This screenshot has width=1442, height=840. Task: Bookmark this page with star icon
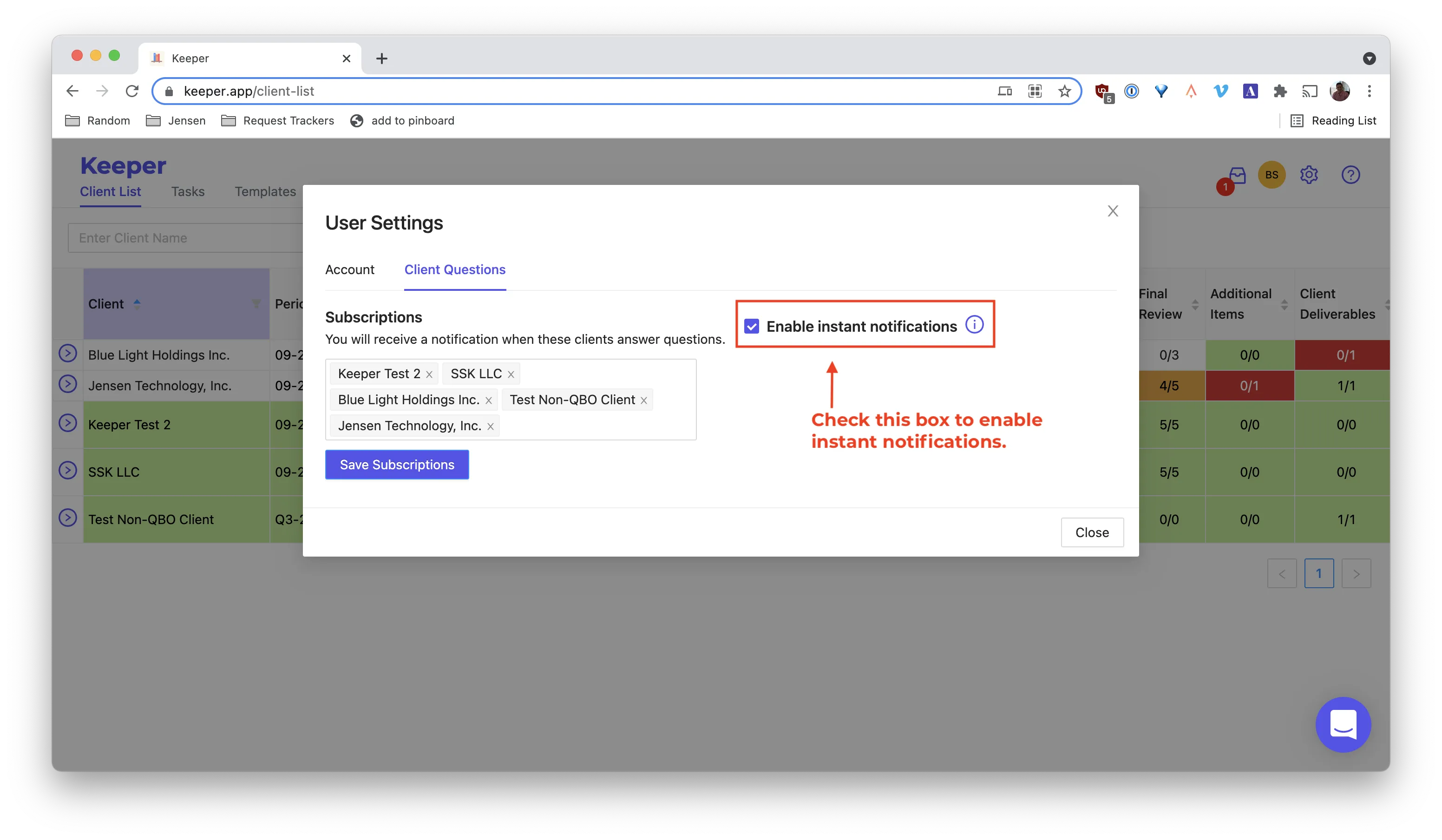pyautogui.click(x=1064, y=91)
